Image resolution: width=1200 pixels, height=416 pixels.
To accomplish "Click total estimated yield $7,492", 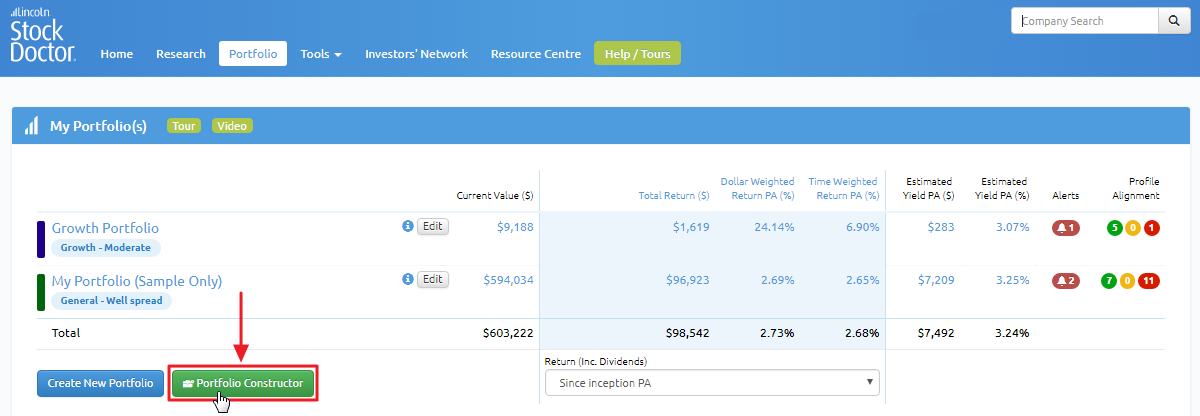I will click(x=936, y=332).
